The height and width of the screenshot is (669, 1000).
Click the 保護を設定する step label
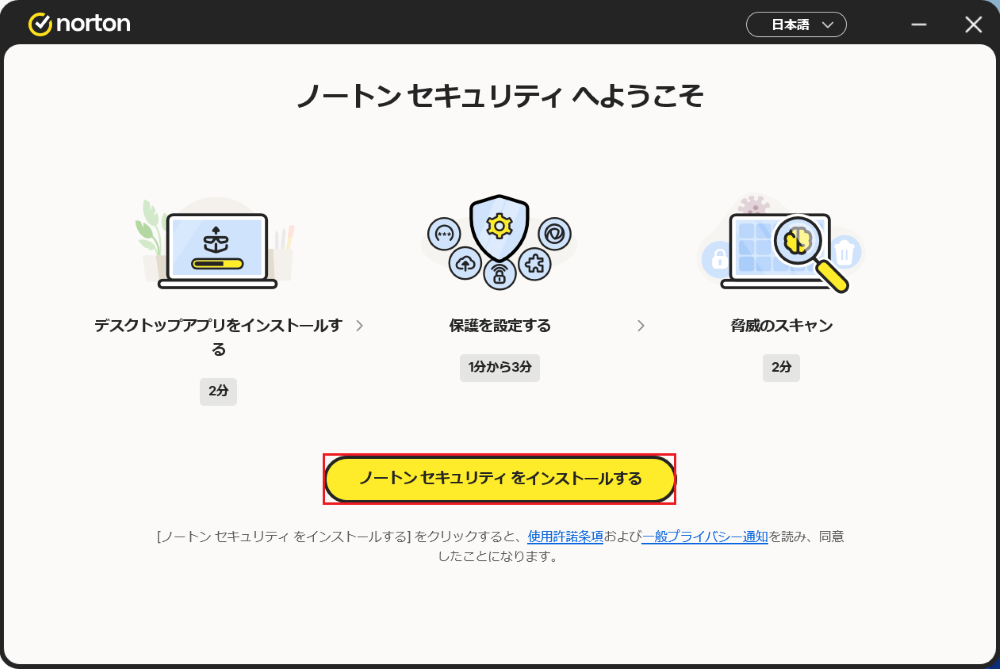pyautogui.click(x=499, y=326)
